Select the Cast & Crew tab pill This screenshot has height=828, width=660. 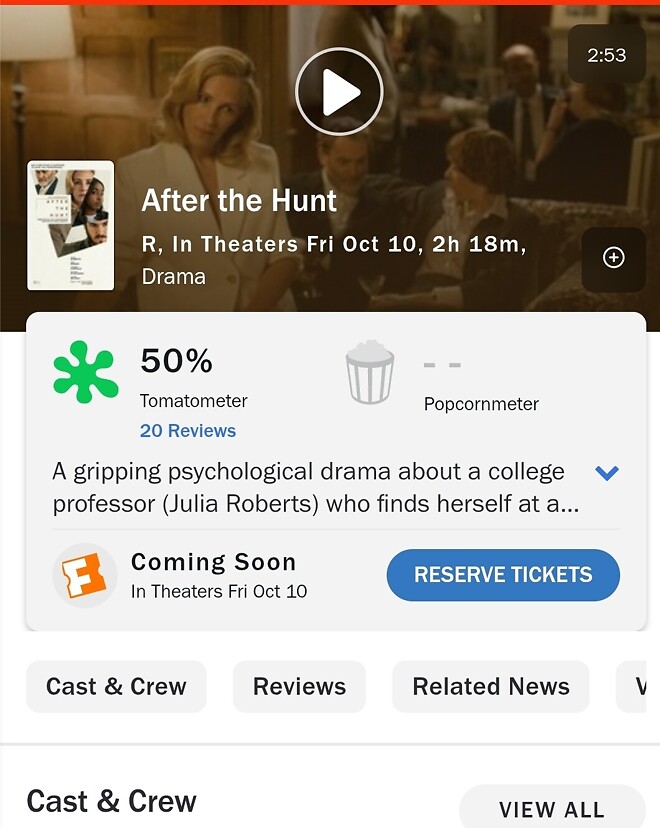[x=116, y=687]
